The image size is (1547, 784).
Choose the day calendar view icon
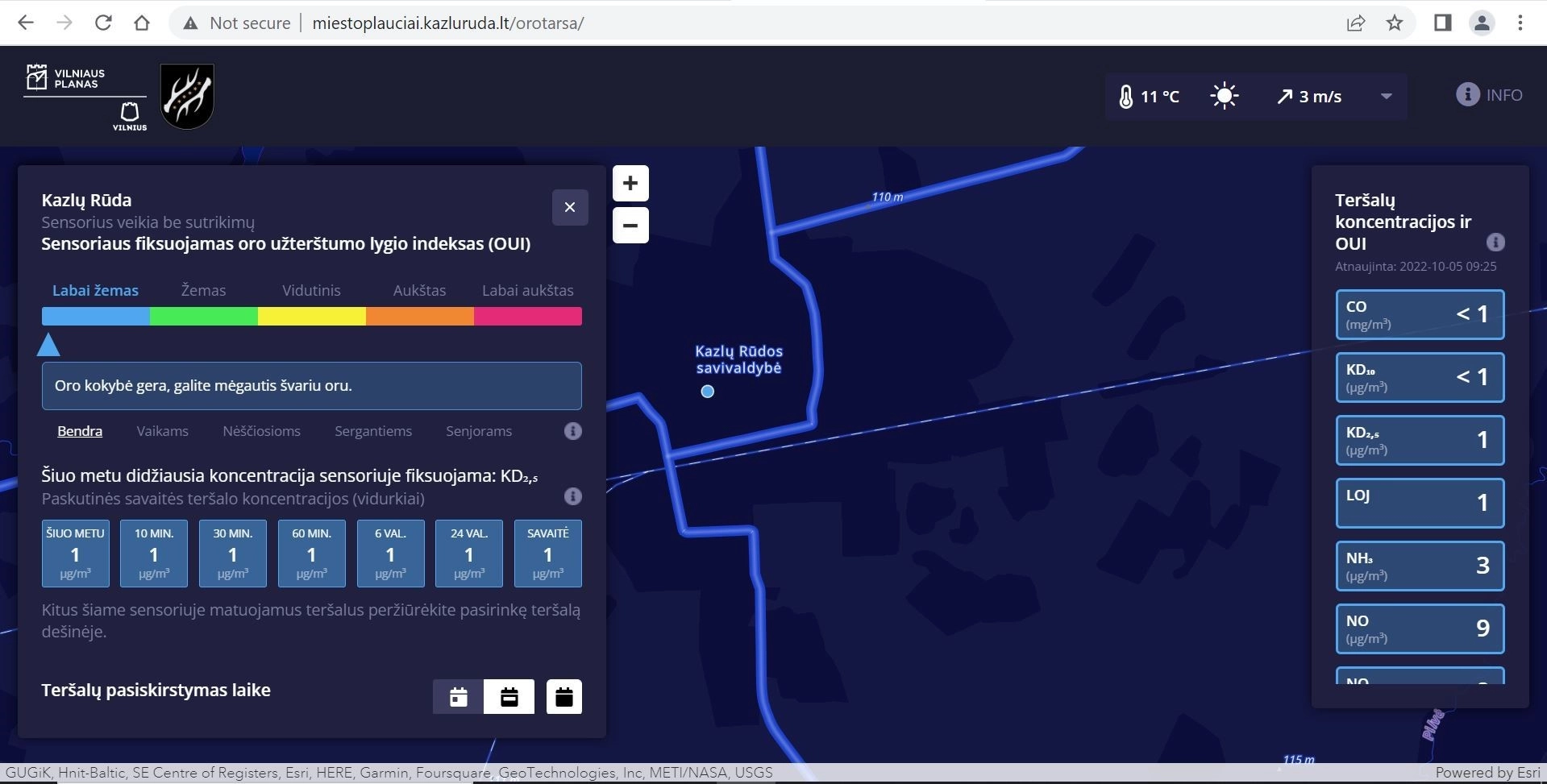[459, 697]
